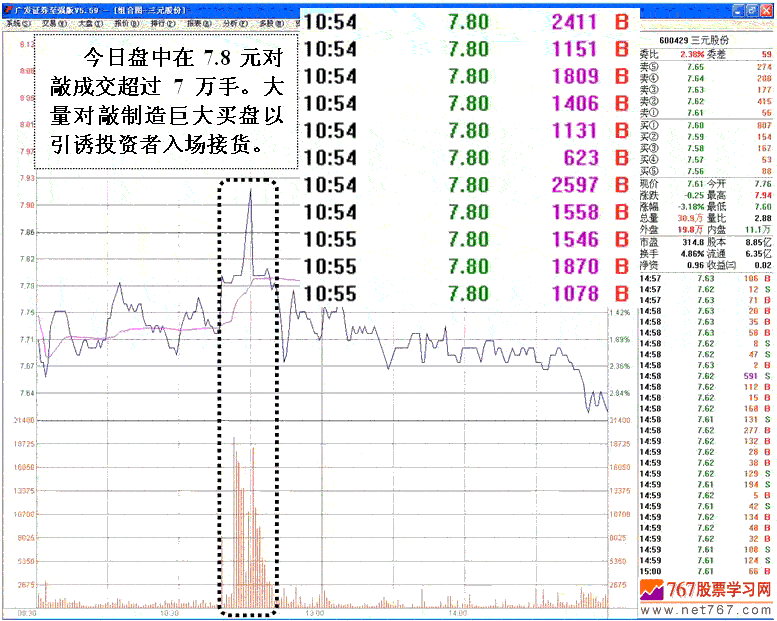Click the app icon in the title bar
The width and height of the screenshot is (777, 621).
5,7
